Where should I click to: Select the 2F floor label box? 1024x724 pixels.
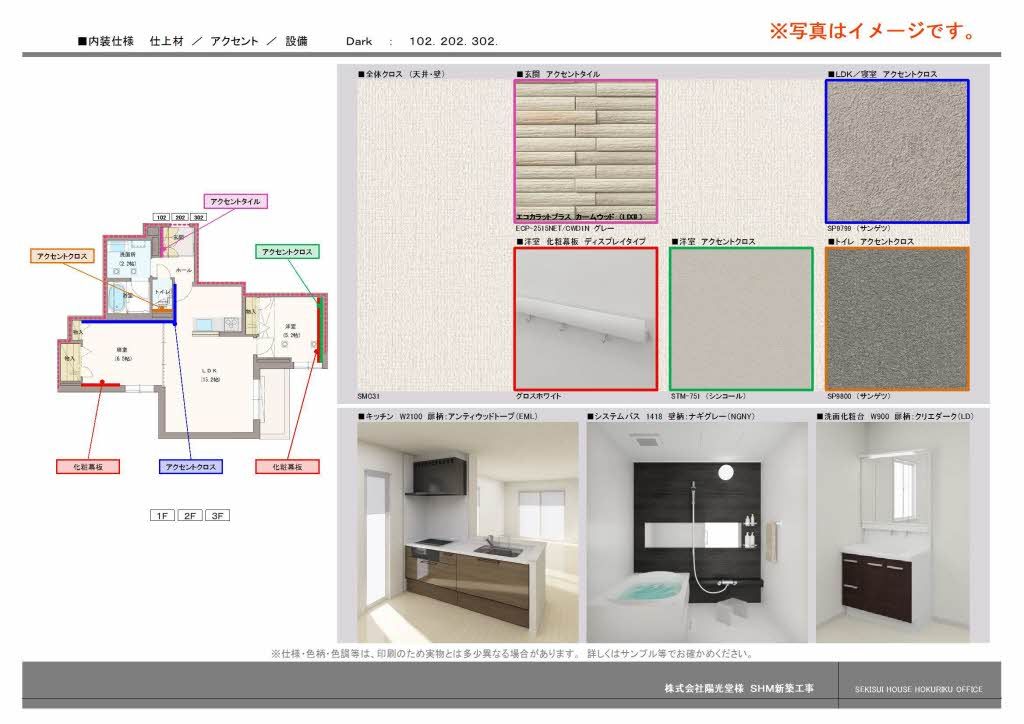point(189,516)
